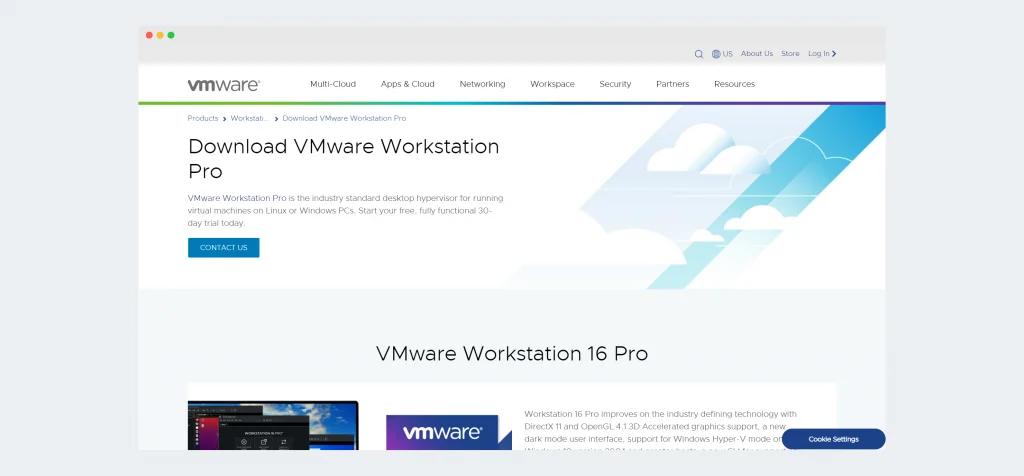Image resolution: width=1024 pixels, height=476 pixels.
Task: Click the yellow minimize window dot
Action: point(160,35)
